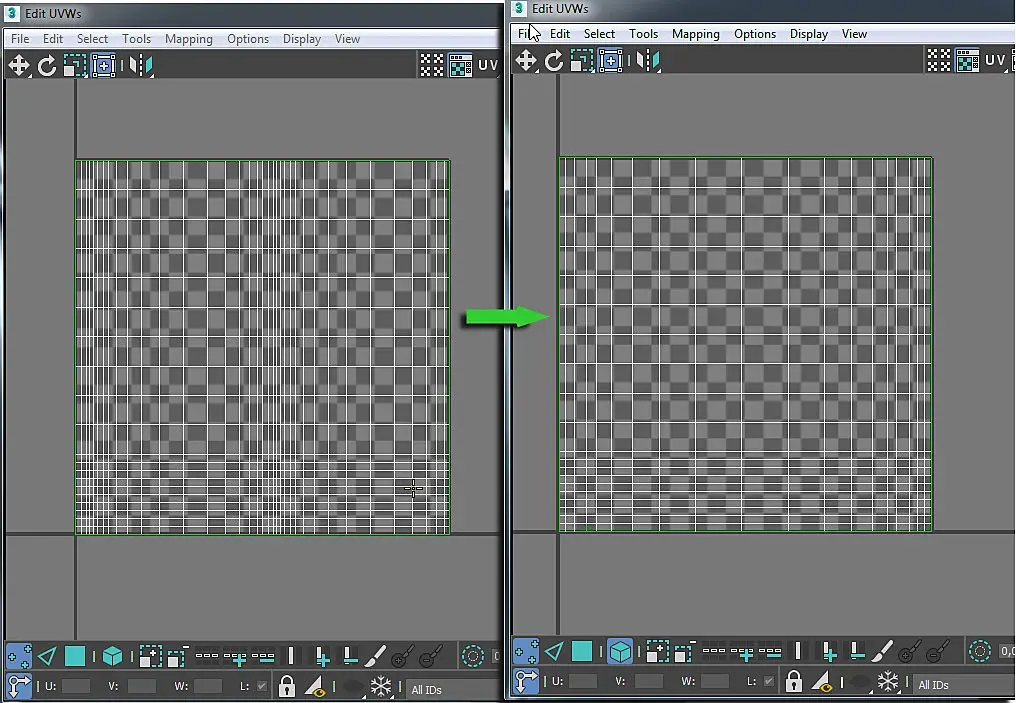Click Mirror tool in left window toolbar

point(141,65)
